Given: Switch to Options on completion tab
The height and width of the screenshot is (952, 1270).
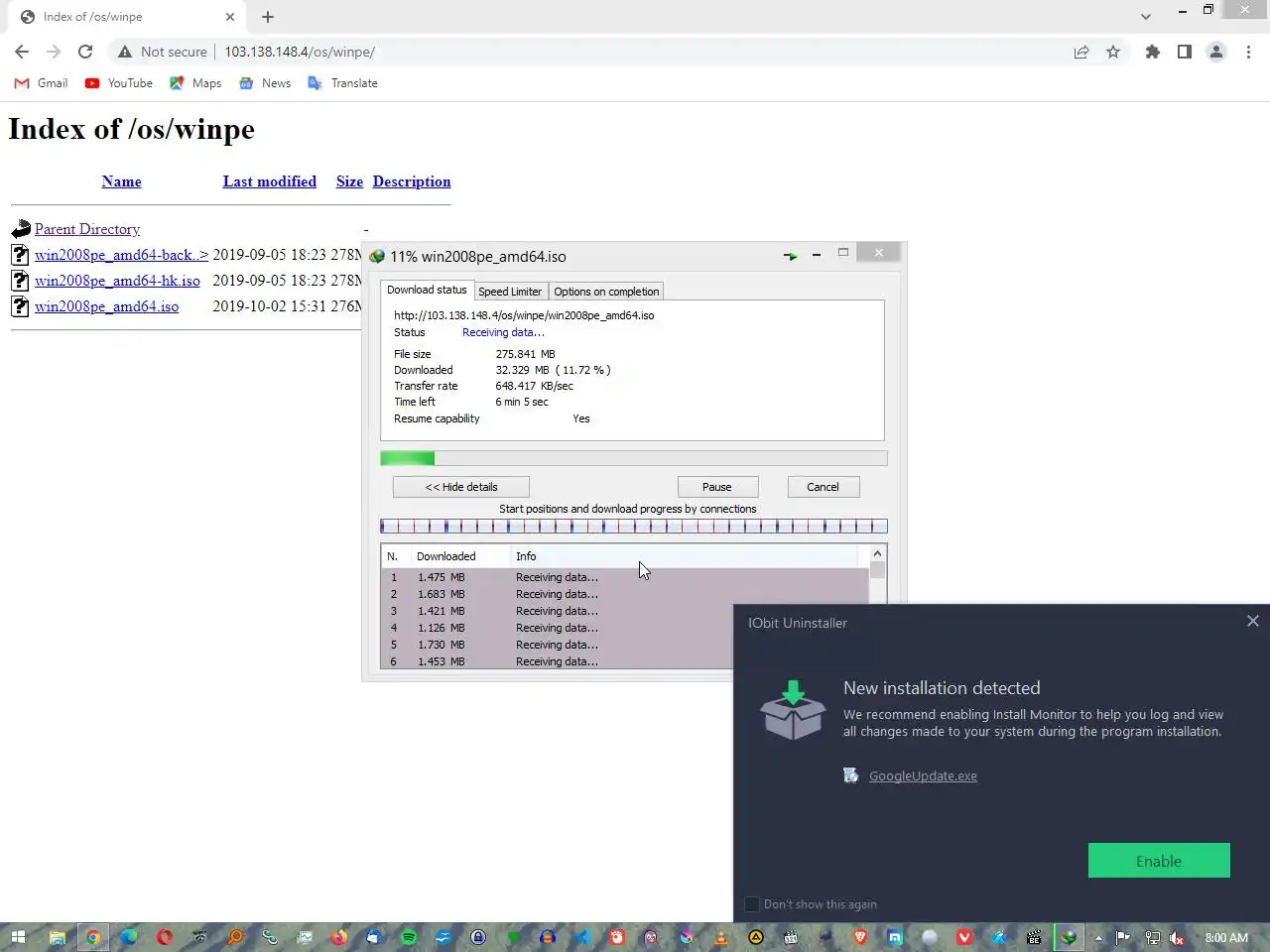Looking at the screenshot, I should [606, 292].
